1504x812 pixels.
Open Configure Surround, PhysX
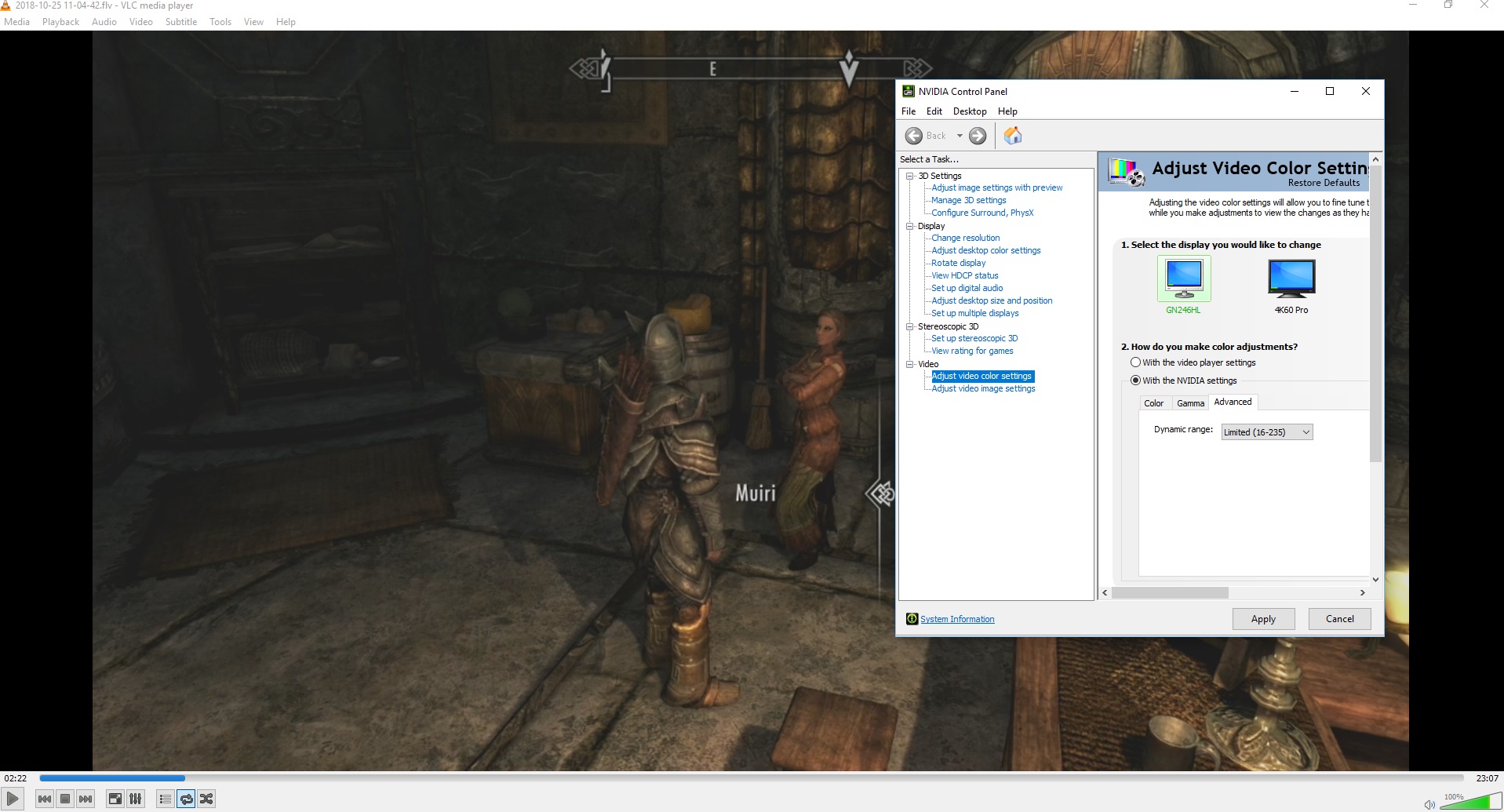(x=982, y=213)
